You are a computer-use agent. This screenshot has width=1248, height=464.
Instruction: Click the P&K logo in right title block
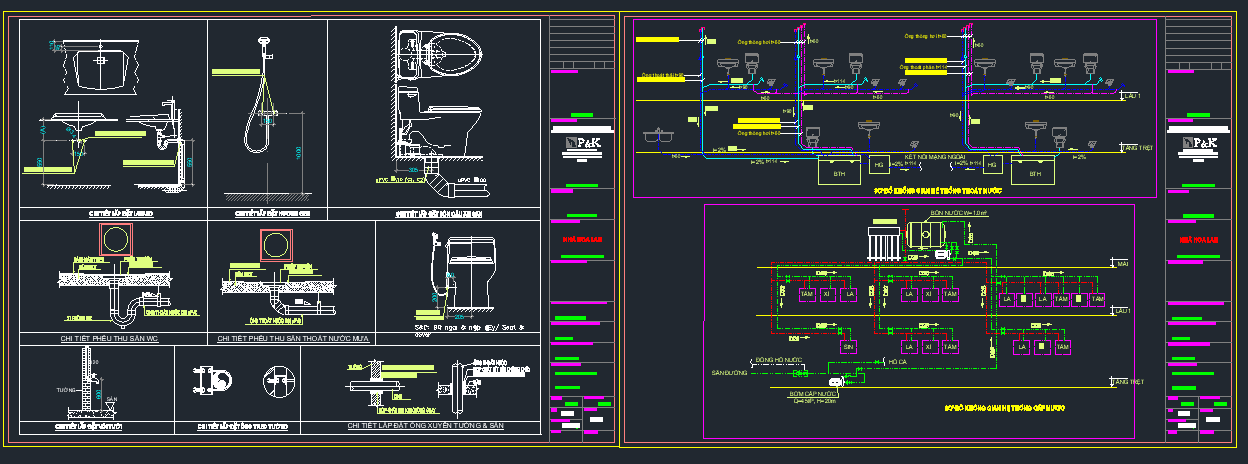[1199, 146]
